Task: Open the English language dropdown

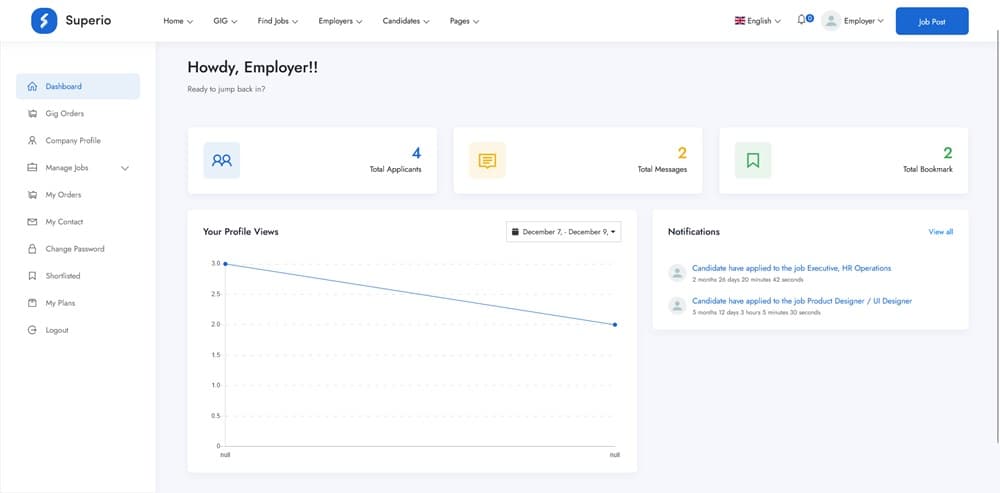Action: coord(758,21)
